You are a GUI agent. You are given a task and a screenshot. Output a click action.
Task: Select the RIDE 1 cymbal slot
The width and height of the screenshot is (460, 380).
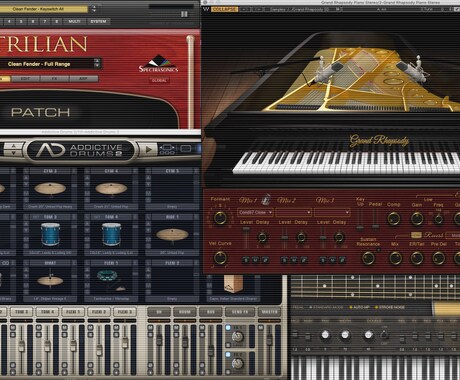tap(172, 235)
